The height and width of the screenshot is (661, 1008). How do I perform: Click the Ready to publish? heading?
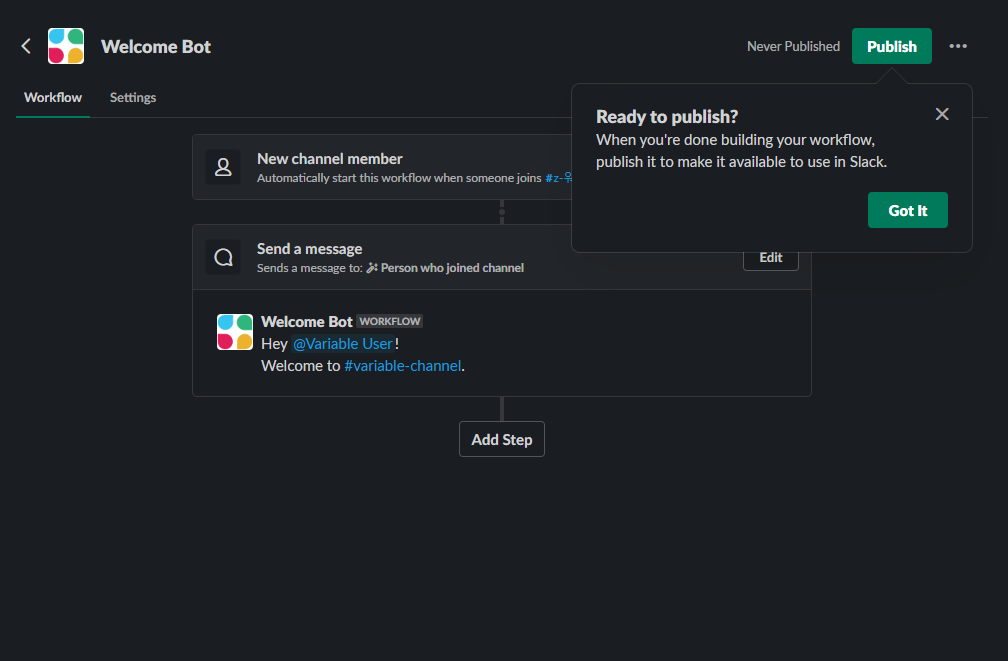pos(667,117)
